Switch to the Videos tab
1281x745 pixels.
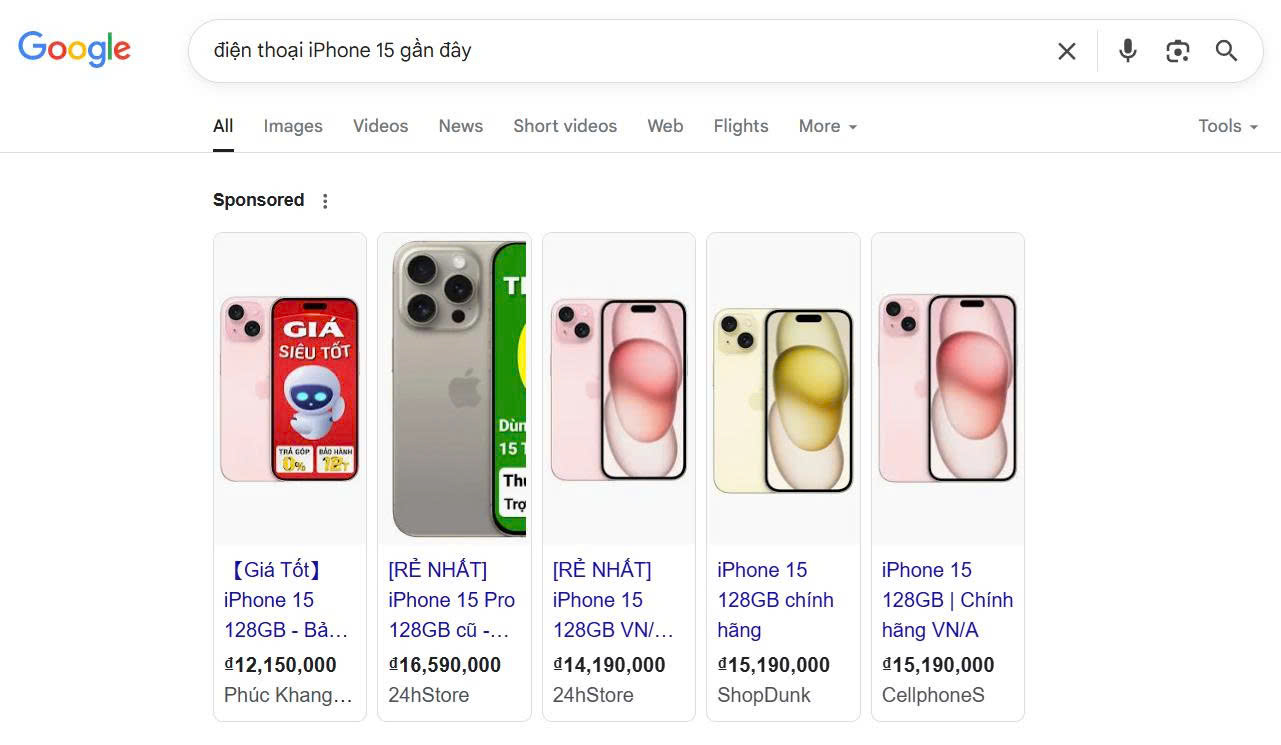pyautogui.click(x=380, y=126)
